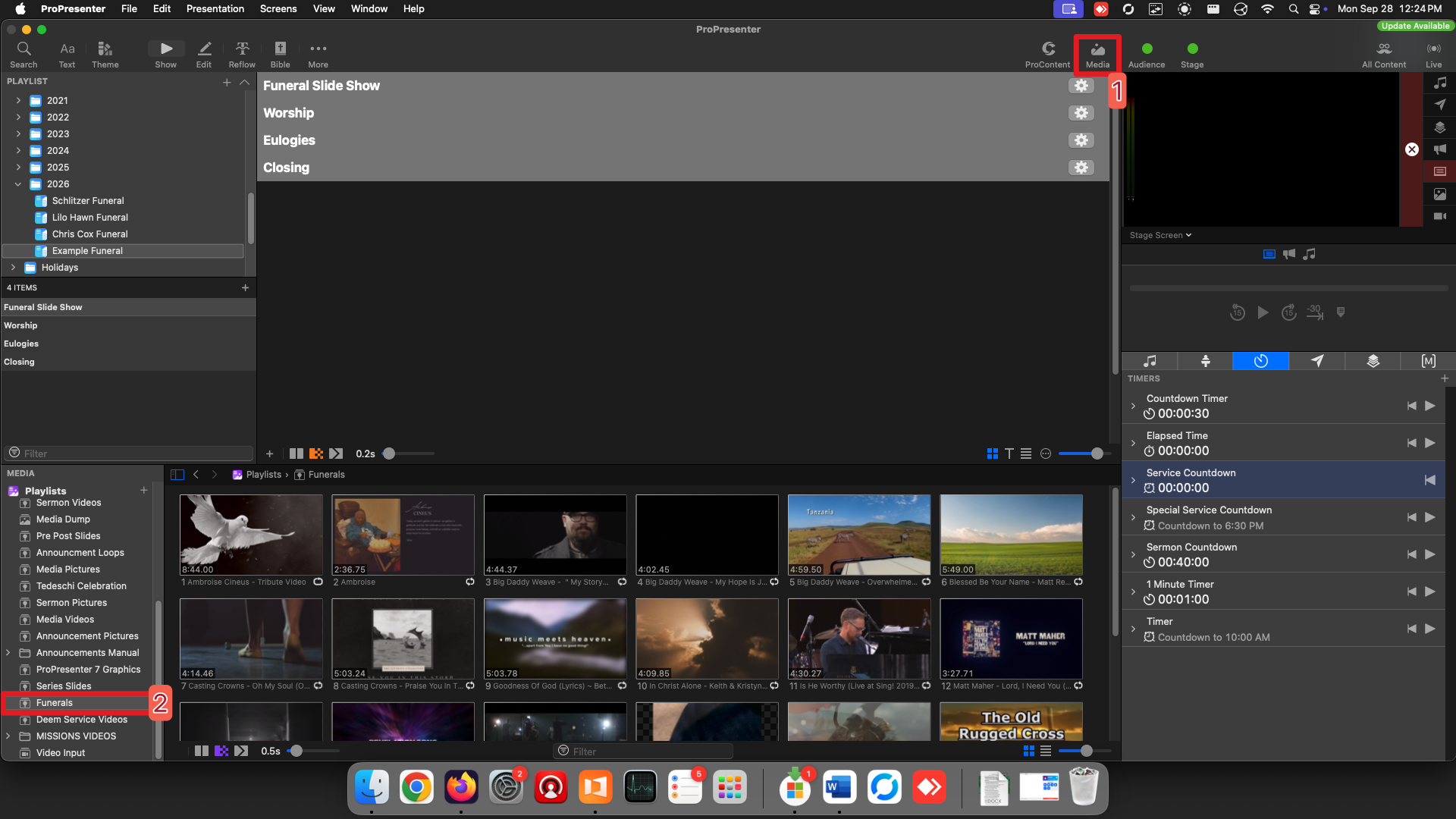The height and width of the screenshot is (819, 1456).
Task: Expand the Holidays folder
Action: click(x=13, y=267)
